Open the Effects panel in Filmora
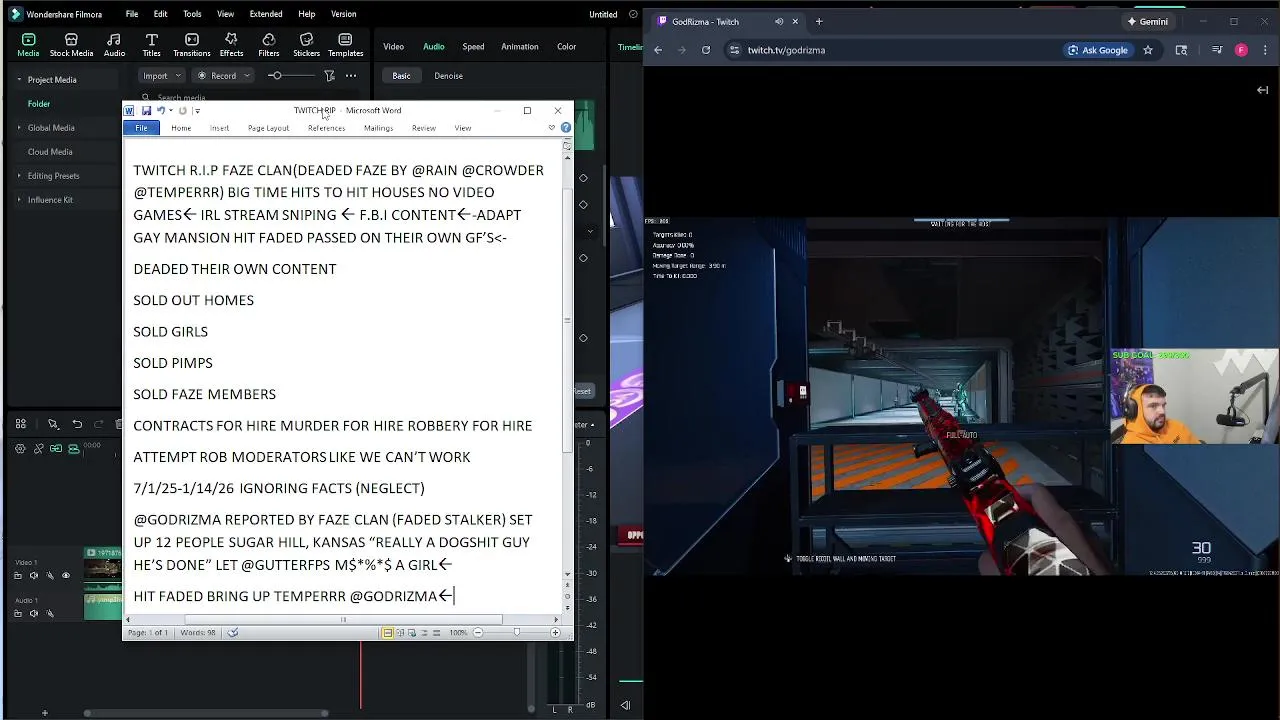Screen dimensions: 1280x720 click(231, 45)
